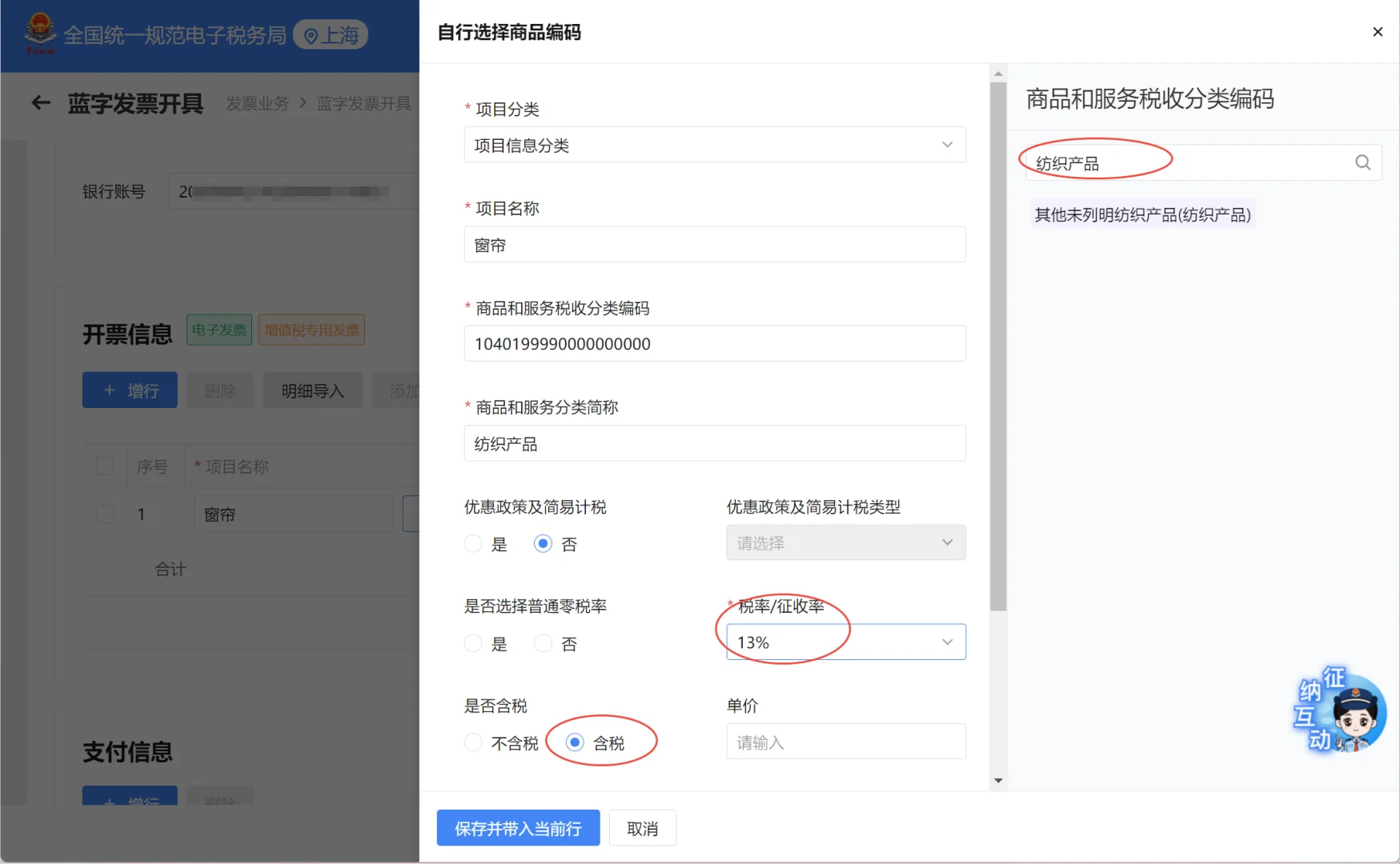Open the 税率/征收率 dropdown showing 13%
The height and width of the screenshot is (864, 1400).
[x=947, y=642]
